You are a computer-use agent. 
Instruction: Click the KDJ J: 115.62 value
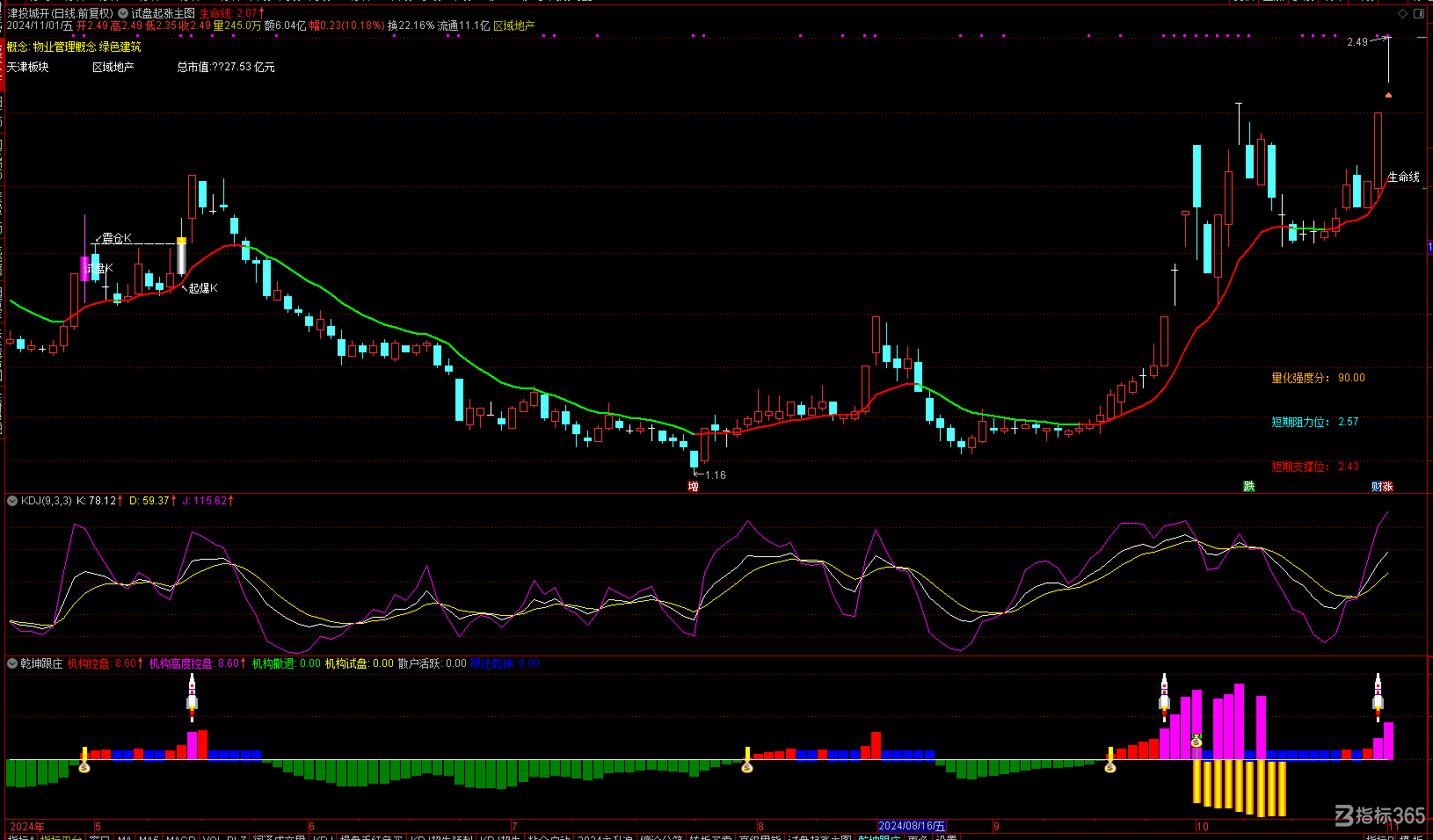(x=207, y=501)
